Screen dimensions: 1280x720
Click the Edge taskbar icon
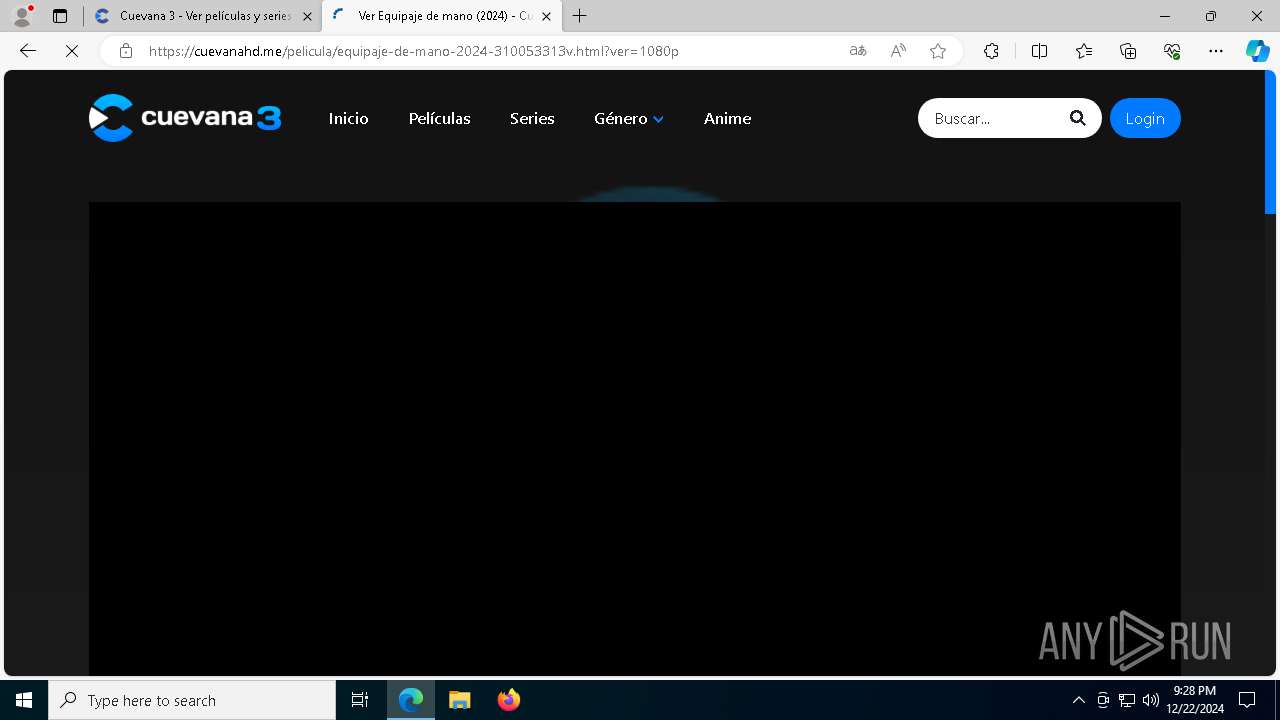411,700
